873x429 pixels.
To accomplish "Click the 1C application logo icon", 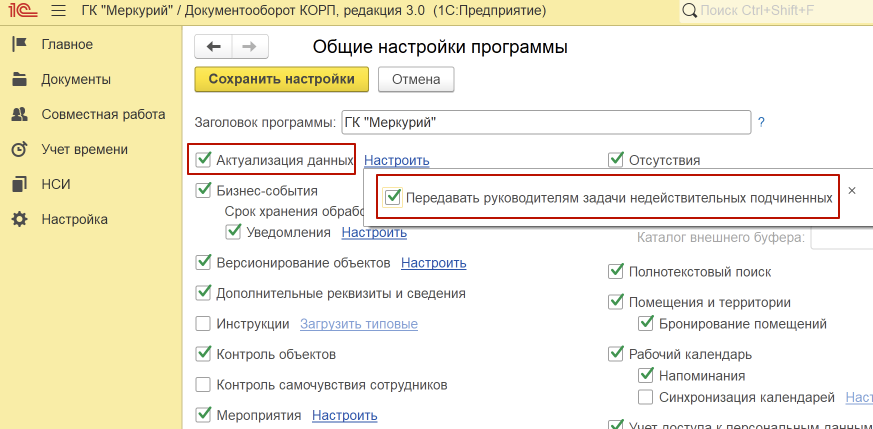I will [20, 10].
